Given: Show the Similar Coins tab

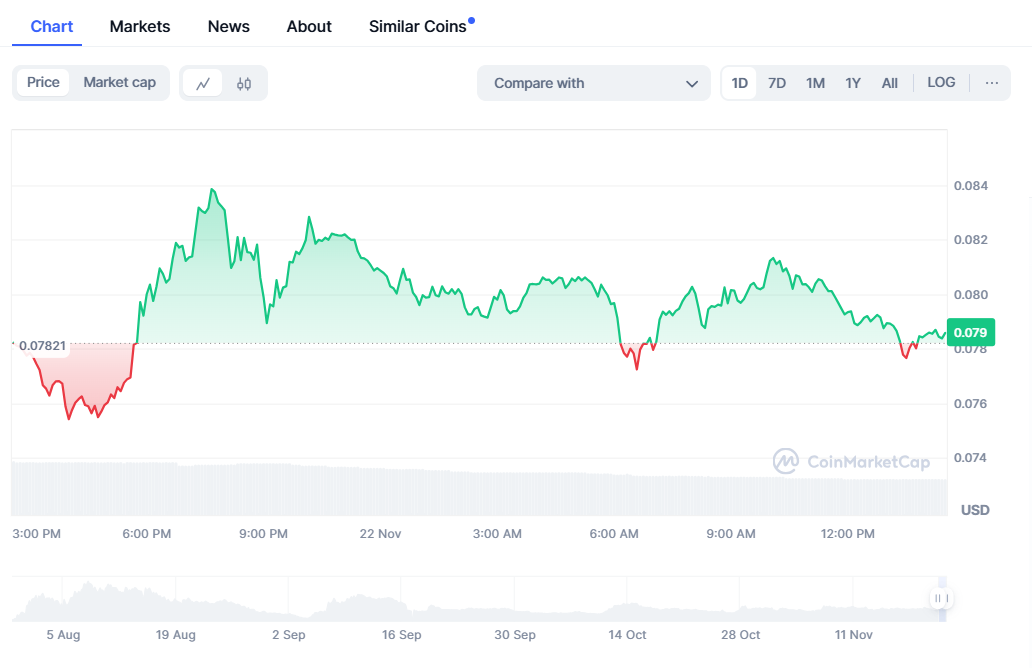Looking at the screenshot, I should [x=418, y=26].
